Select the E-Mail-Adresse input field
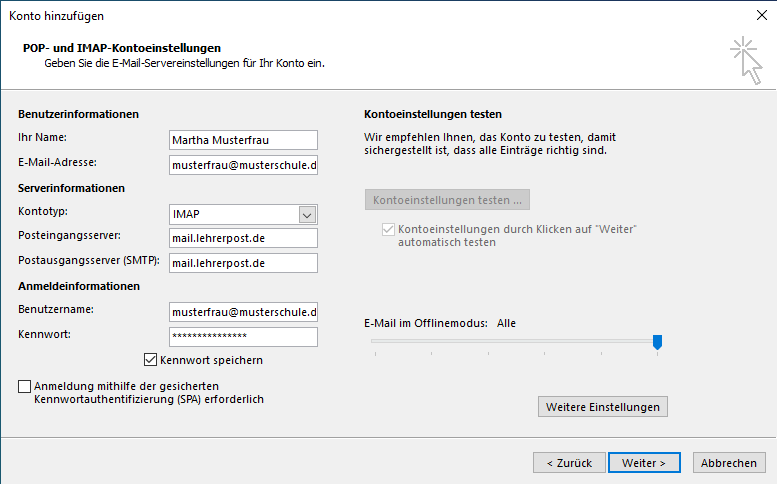The height and width of the screenshot is (484, 777). (x=243, y=164)
